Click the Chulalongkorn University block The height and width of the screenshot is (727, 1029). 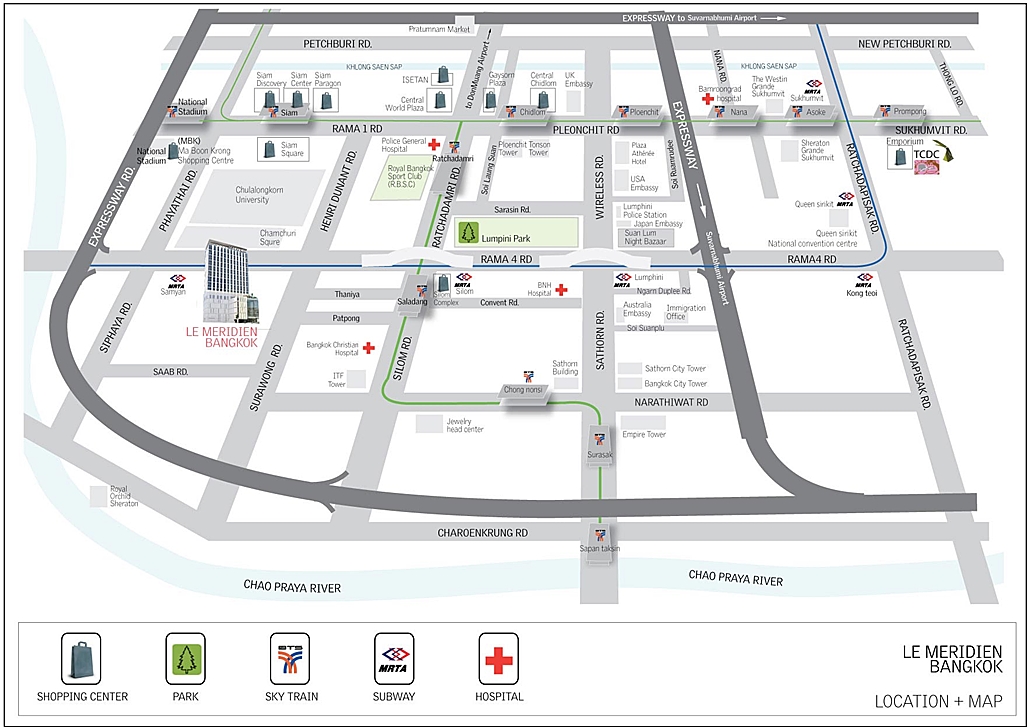point(259,195)
